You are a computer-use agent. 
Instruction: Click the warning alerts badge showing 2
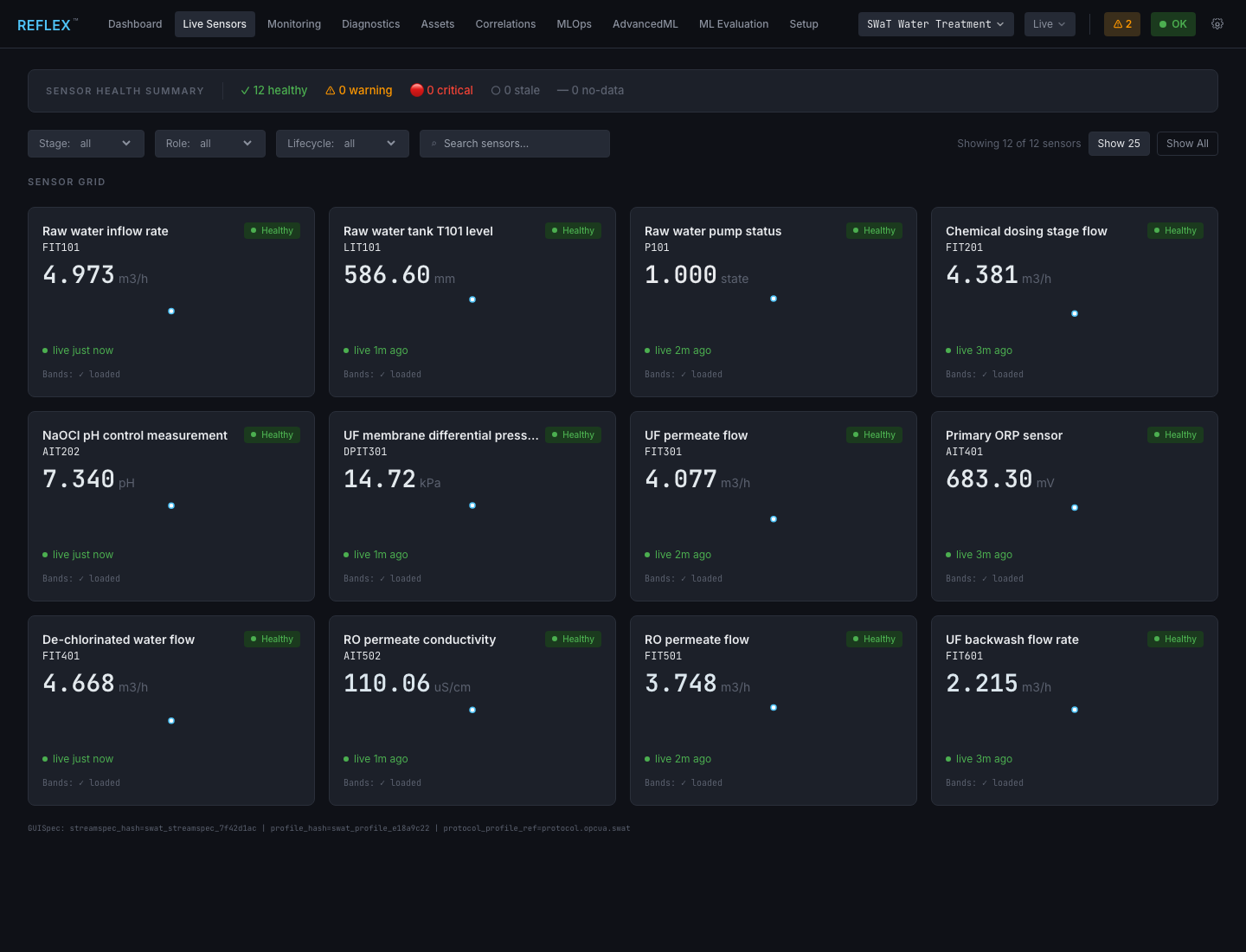[1122, 24]
